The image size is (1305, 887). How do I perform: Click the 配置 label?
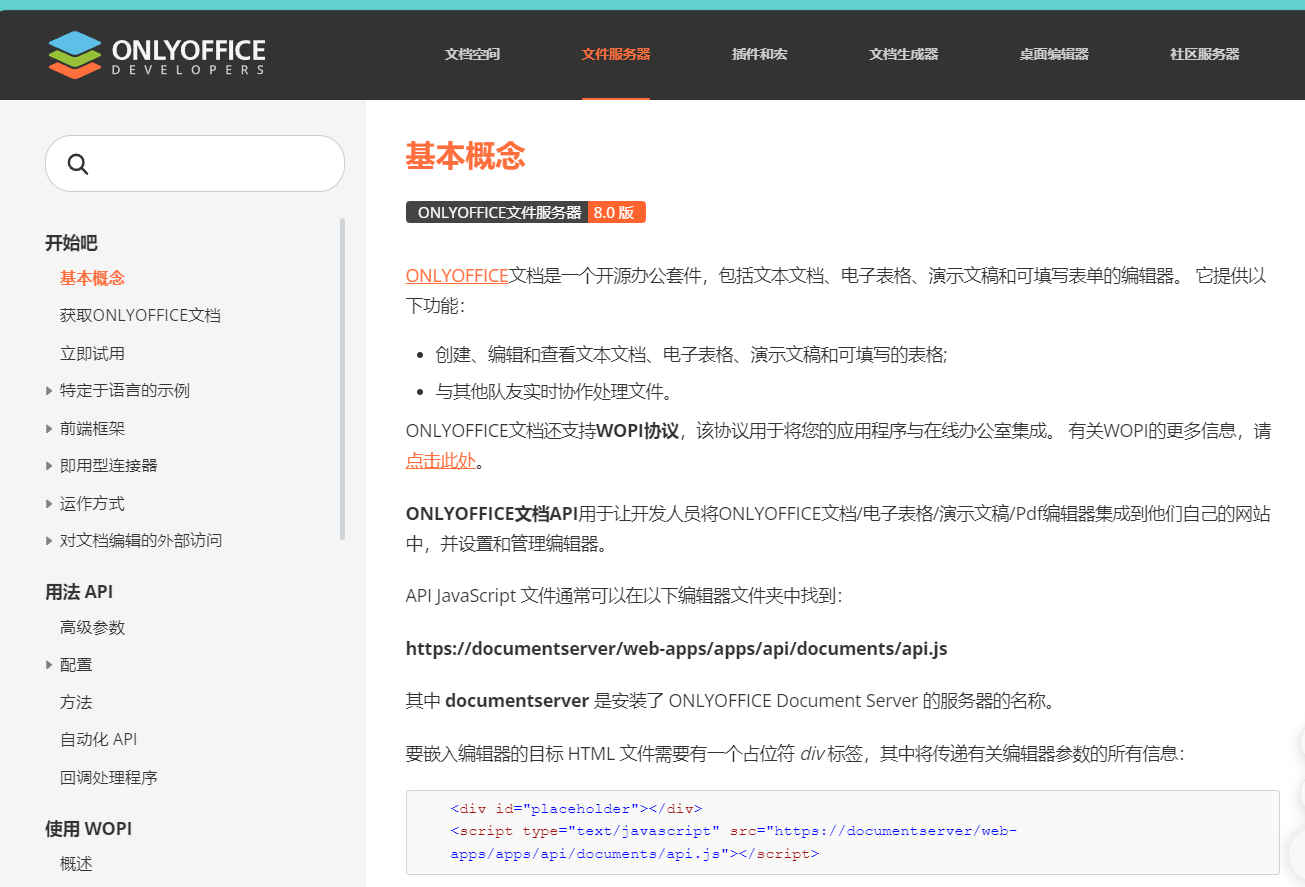[x=76, y=665]
